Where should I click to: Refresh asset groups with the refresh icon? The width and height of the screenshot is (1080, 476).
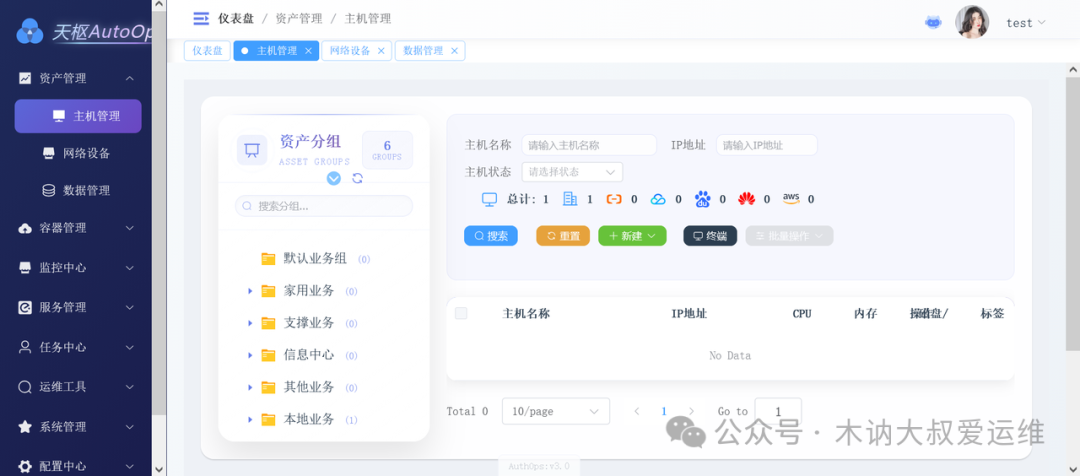(357, 178)
